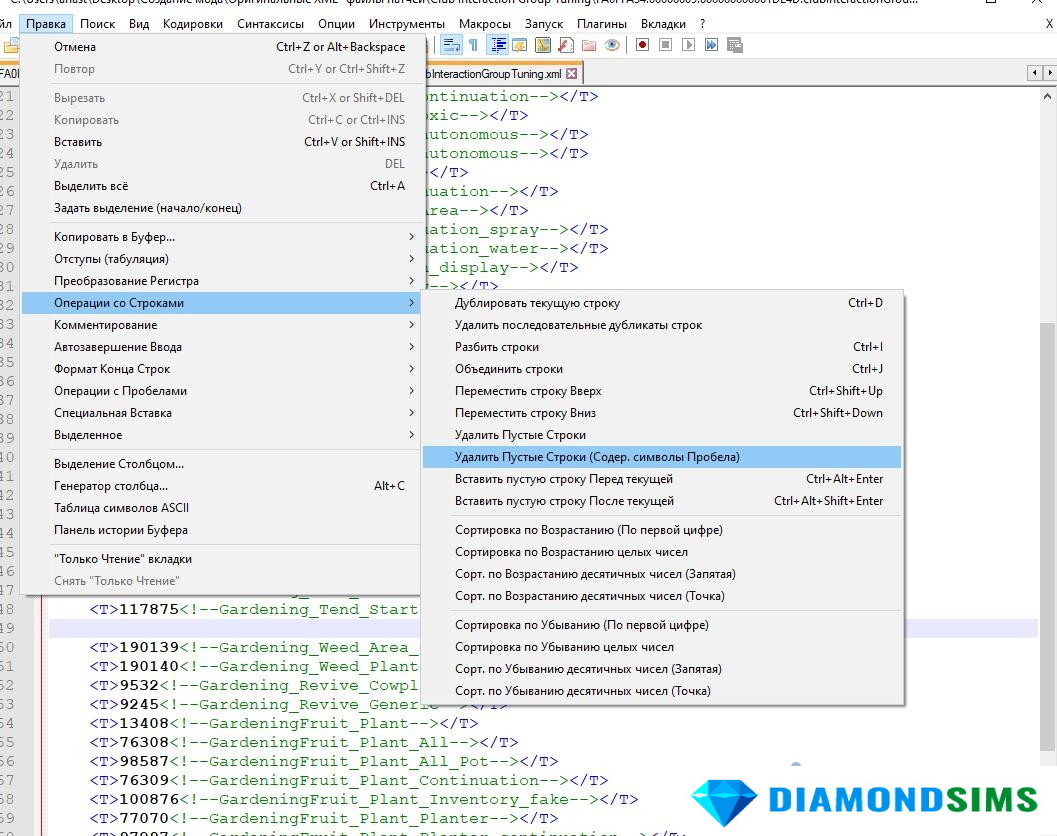
Task: Open the Monitoring eye icon
Action: pyautogui.click(x=612, y=45)
